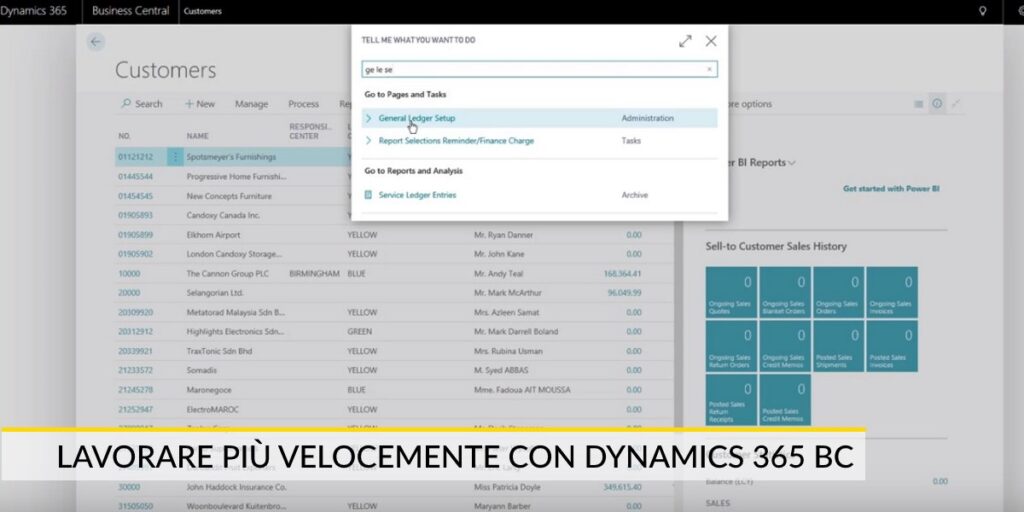Open Ongoing Sales Quotes tile

731,292
